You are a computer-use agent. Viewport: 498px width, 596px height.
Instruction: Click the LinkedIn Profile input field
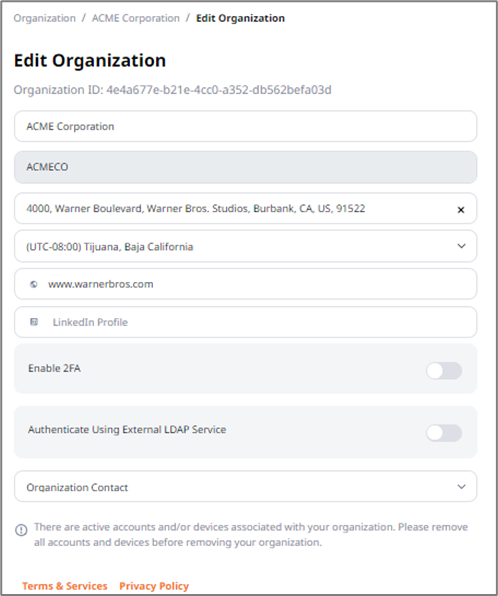click(x=246, y=322)
